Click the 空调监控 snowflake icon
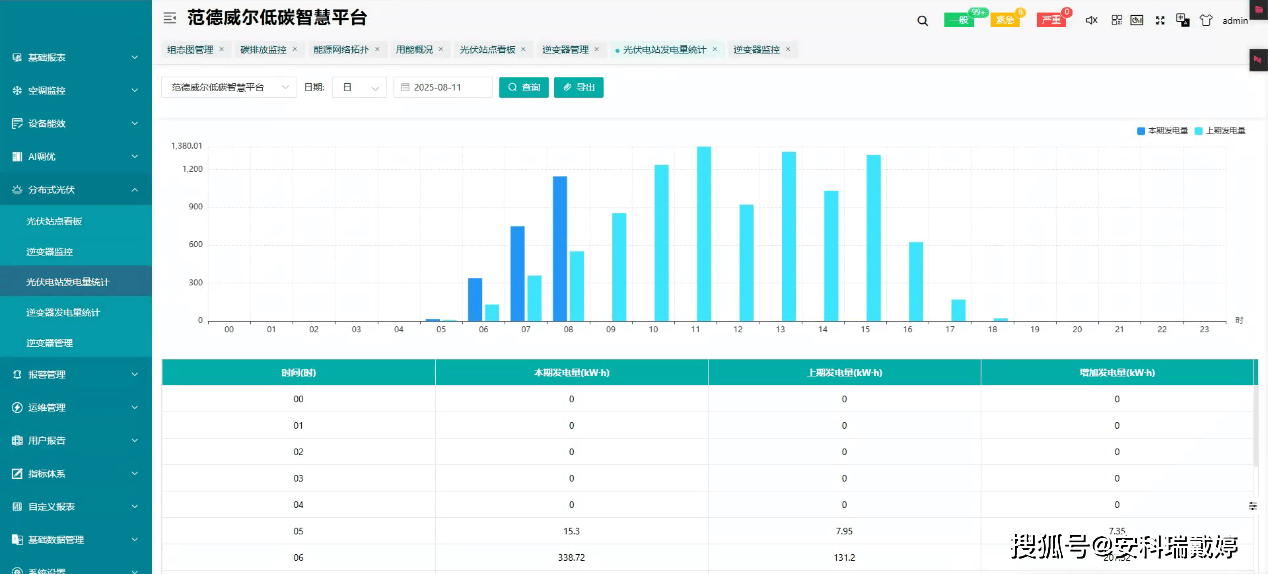The image size is (1268, 574). pos(17,90)
